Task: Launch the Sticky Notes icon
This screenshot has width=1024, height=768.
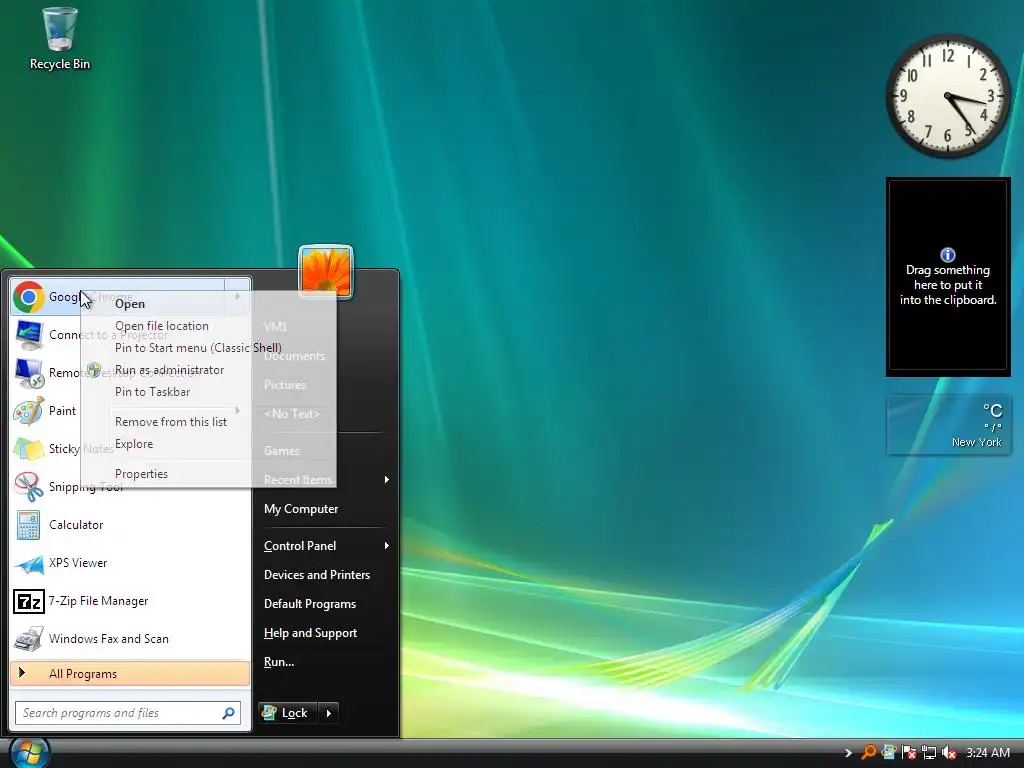Action: point(28,449)
